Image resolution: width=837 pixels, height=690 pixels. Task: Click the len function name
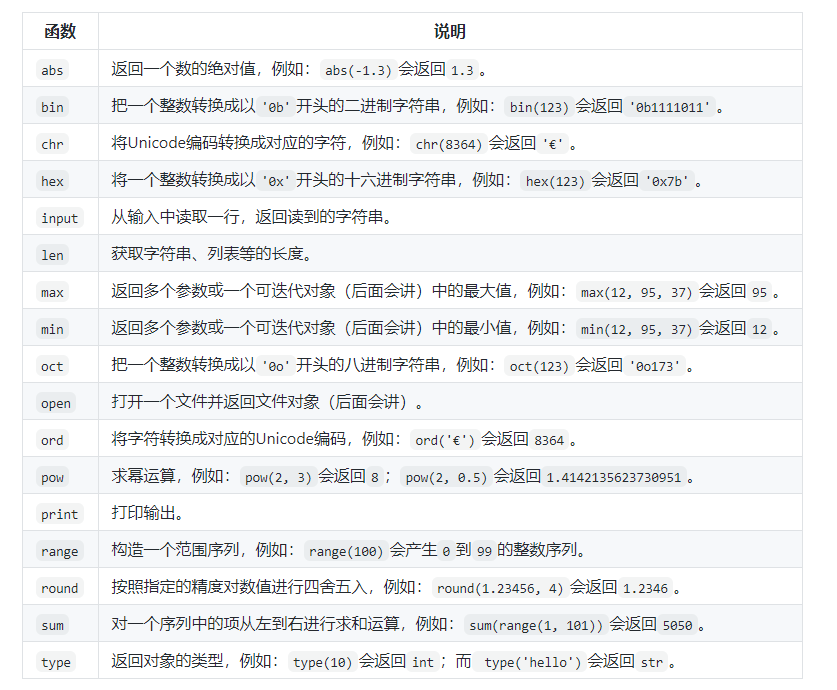coord(54,254)
